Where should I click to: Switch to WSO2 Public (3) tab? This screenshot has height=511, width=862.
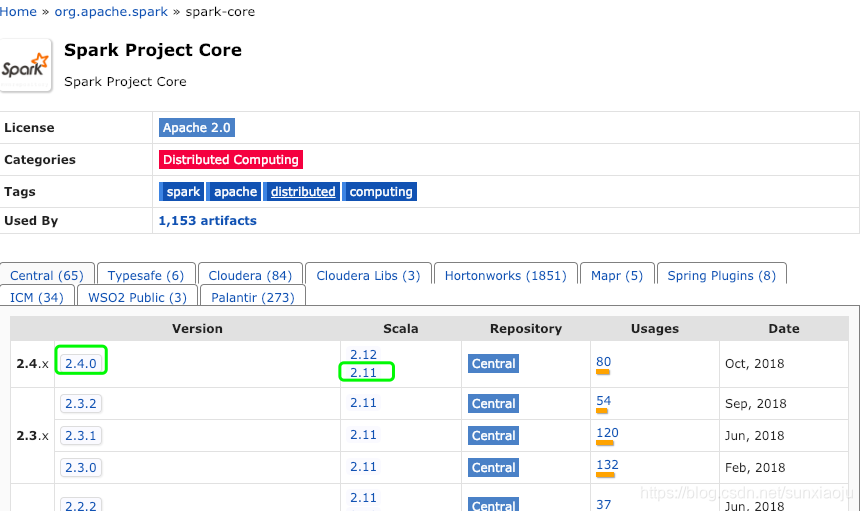[x=137, y=297]
